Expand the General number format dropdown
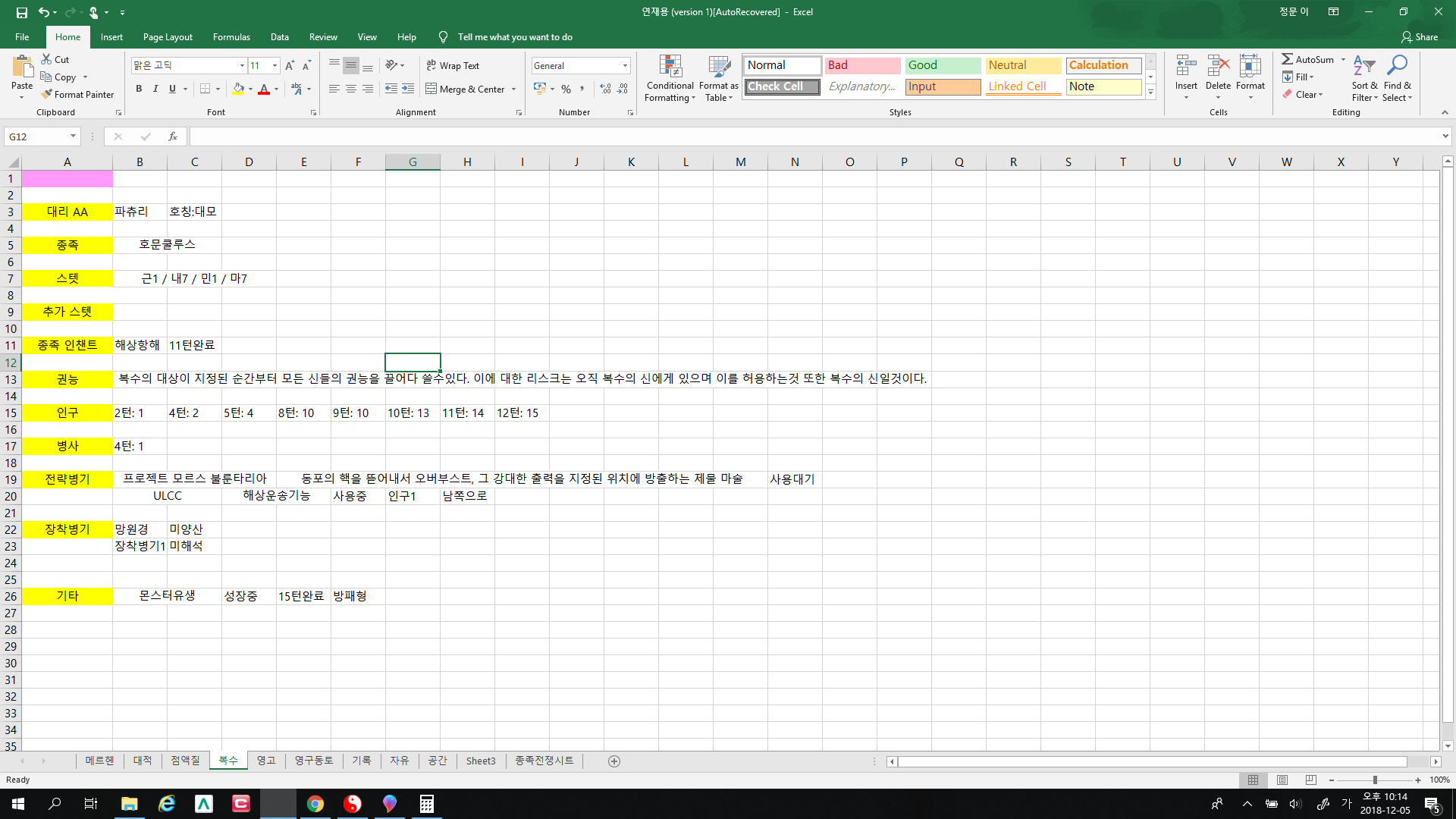1456x819 pixels. click(625, 66)
